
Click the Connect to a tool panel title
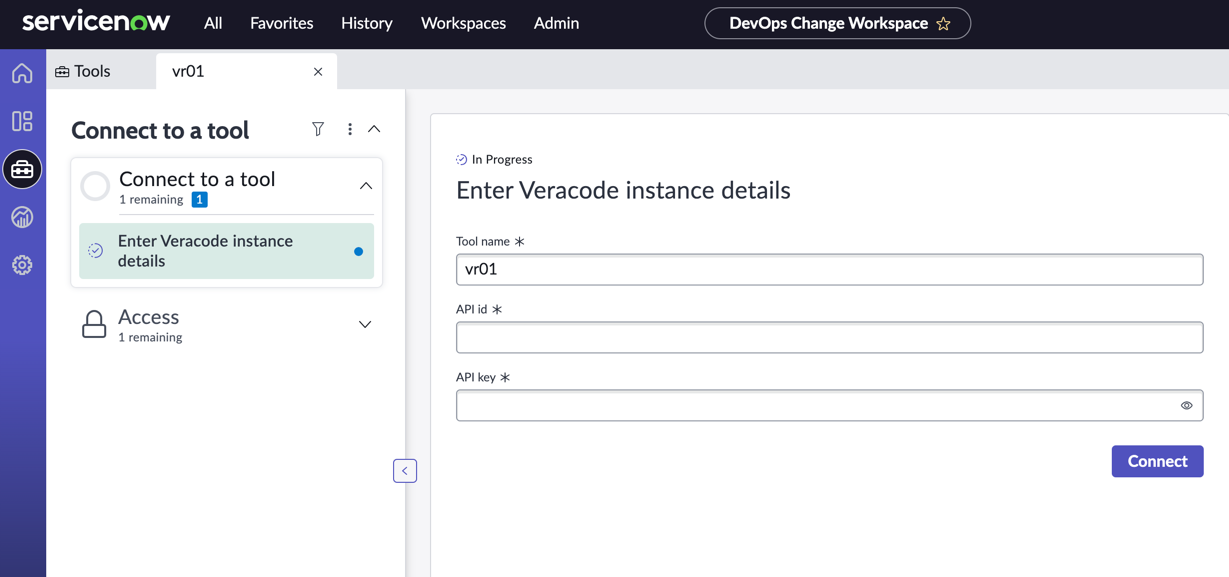[160, 130]
